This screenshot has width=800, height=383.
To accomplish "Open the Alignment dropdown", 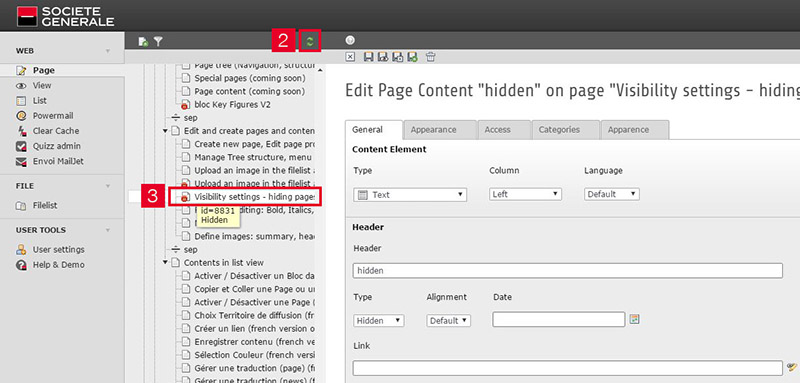I will pyautogui.click(x=448, y=320).
